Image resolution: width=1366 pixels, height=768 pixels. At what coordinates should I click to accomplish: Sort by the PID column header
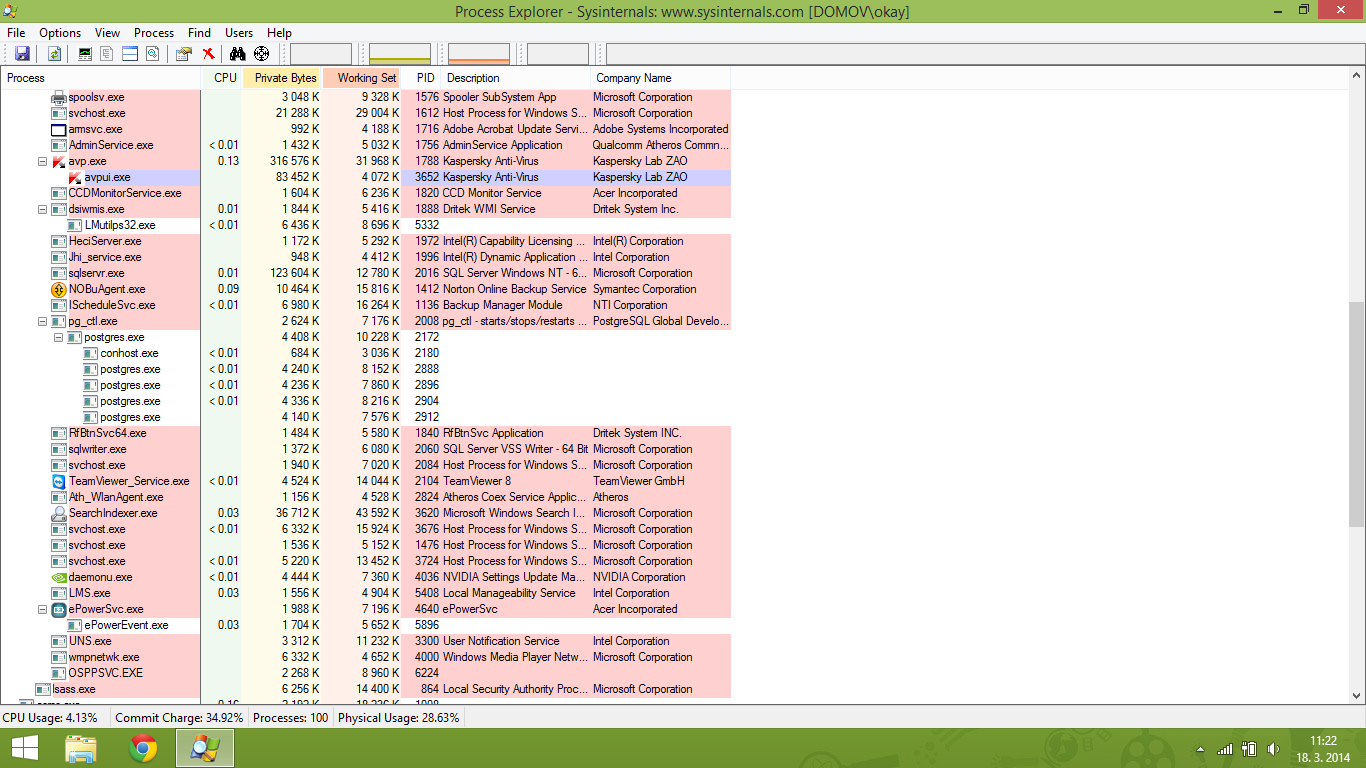pos(422,78)
